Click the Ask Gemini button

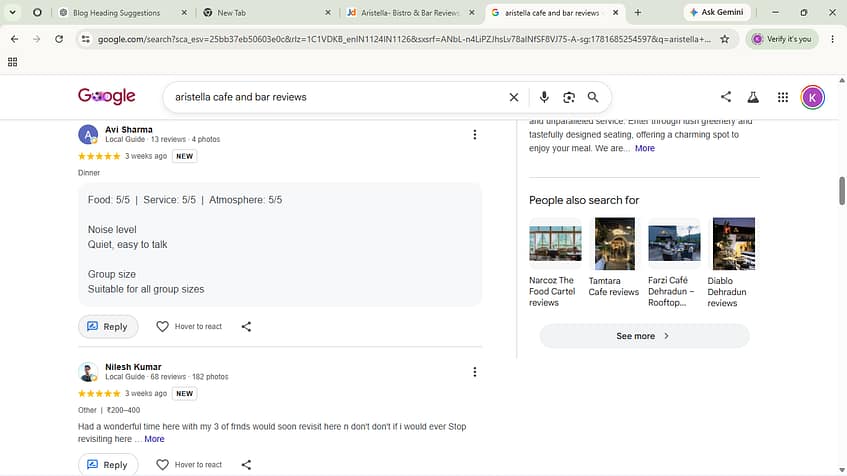pos(716,12)
